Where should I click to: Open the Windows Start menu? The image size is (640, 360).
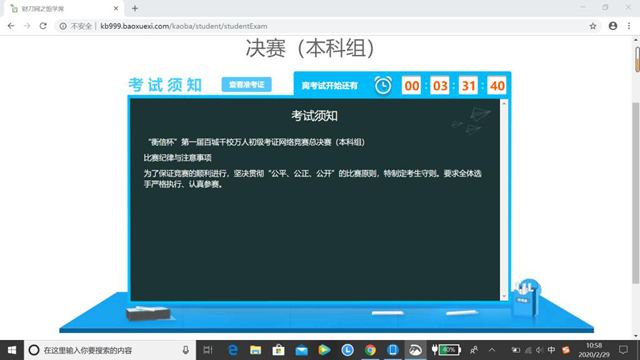[x=12, y=350]
